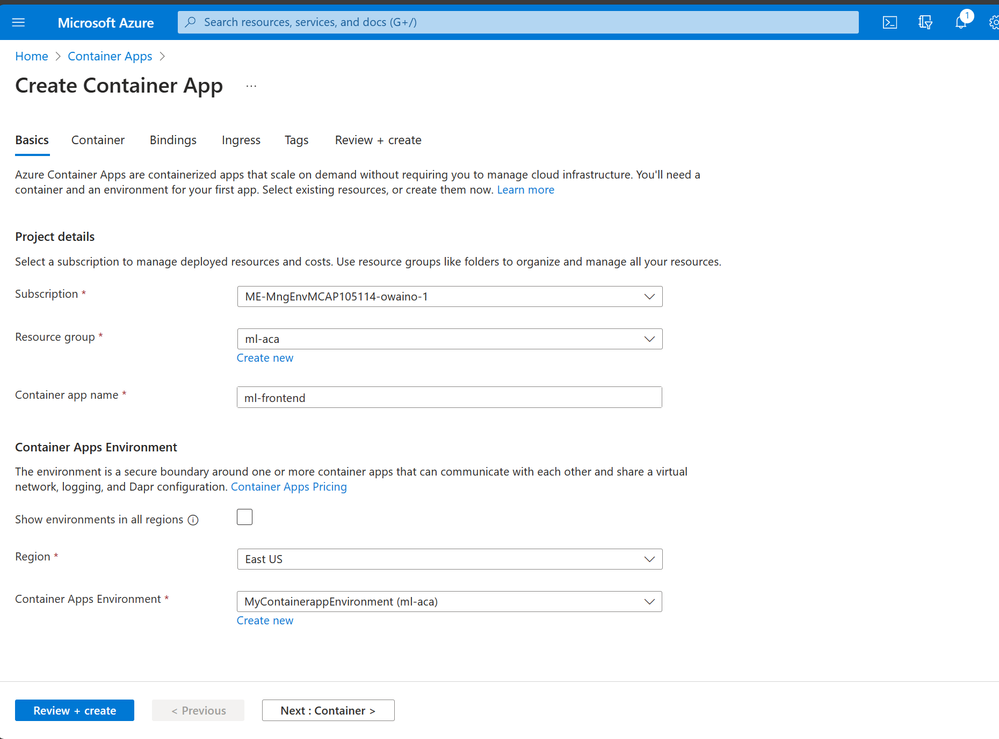Click the Subscription field label
999x739 pixels.
(47, 294)
